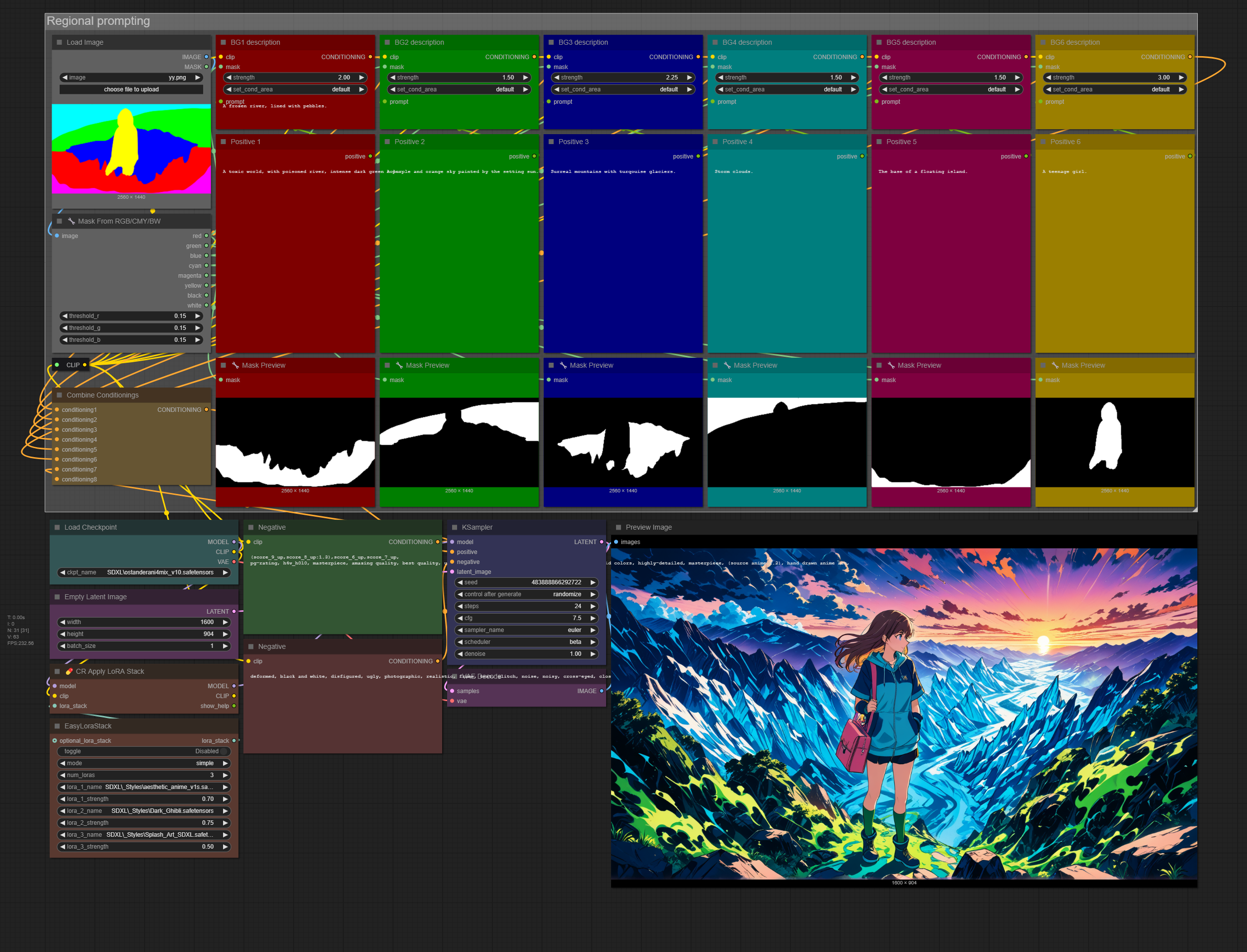Click wrench icon on red Mask Preview node
The height and width of the screenshot is (952, 1247).
click(x=235, y=365)
